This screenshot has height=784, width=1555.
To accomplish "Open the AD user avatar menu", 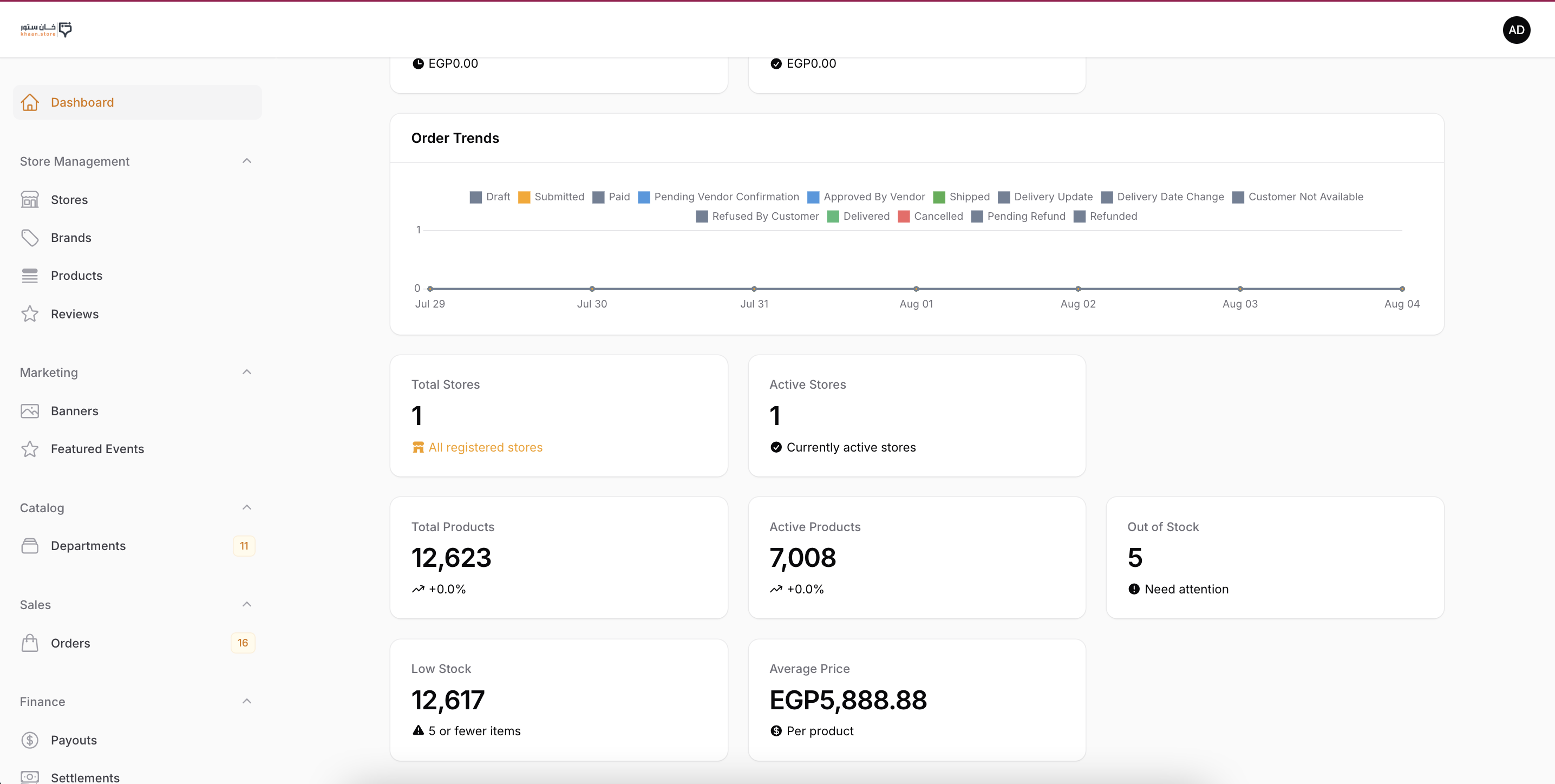I will (x=1516, y=30).
